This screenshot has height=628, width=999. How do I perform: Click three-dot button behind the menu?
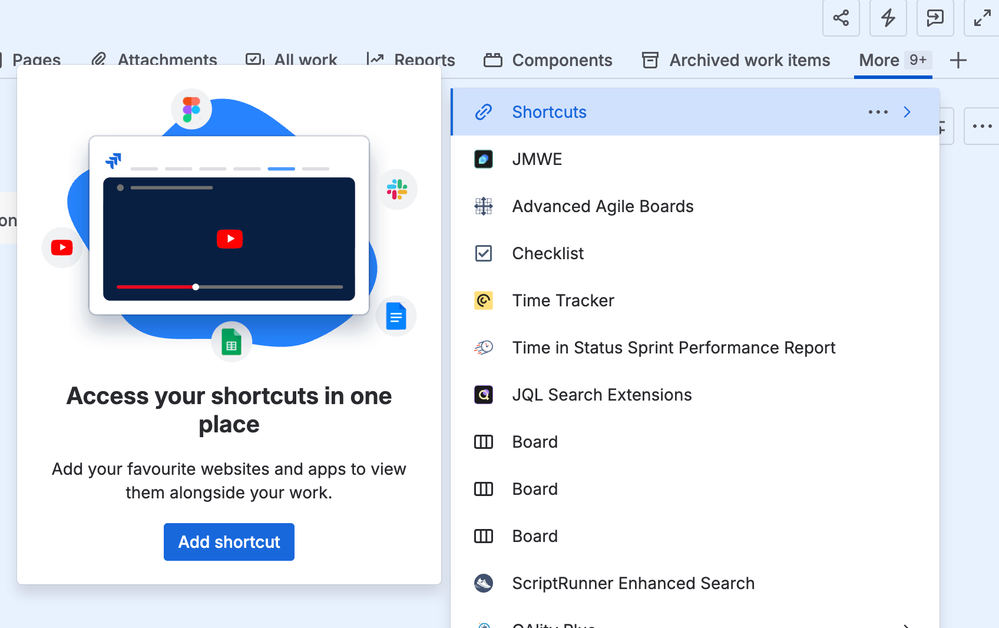coord(982,126)
